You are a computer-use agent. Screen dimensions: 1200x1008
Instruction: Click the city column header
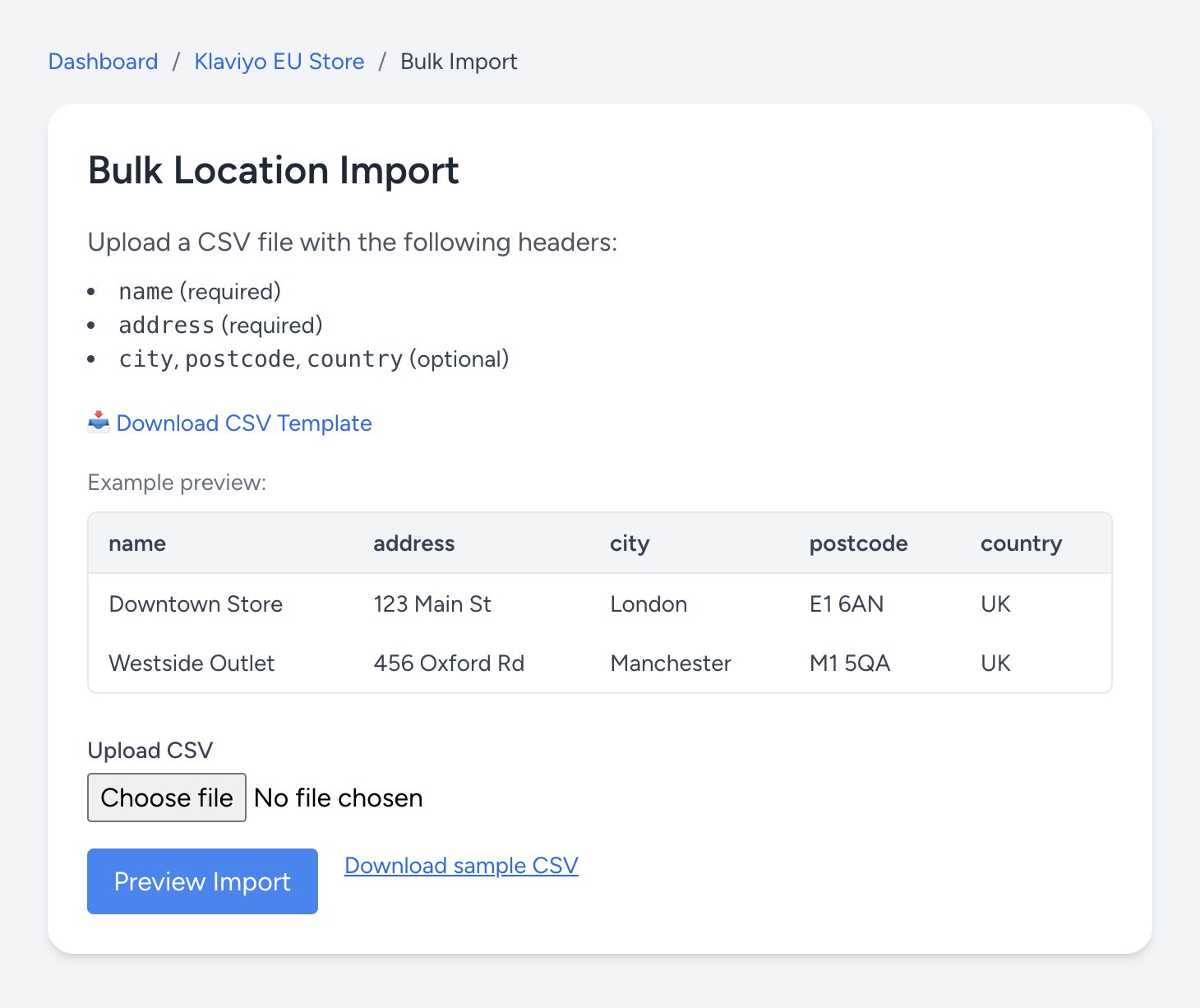coord(630,543)
